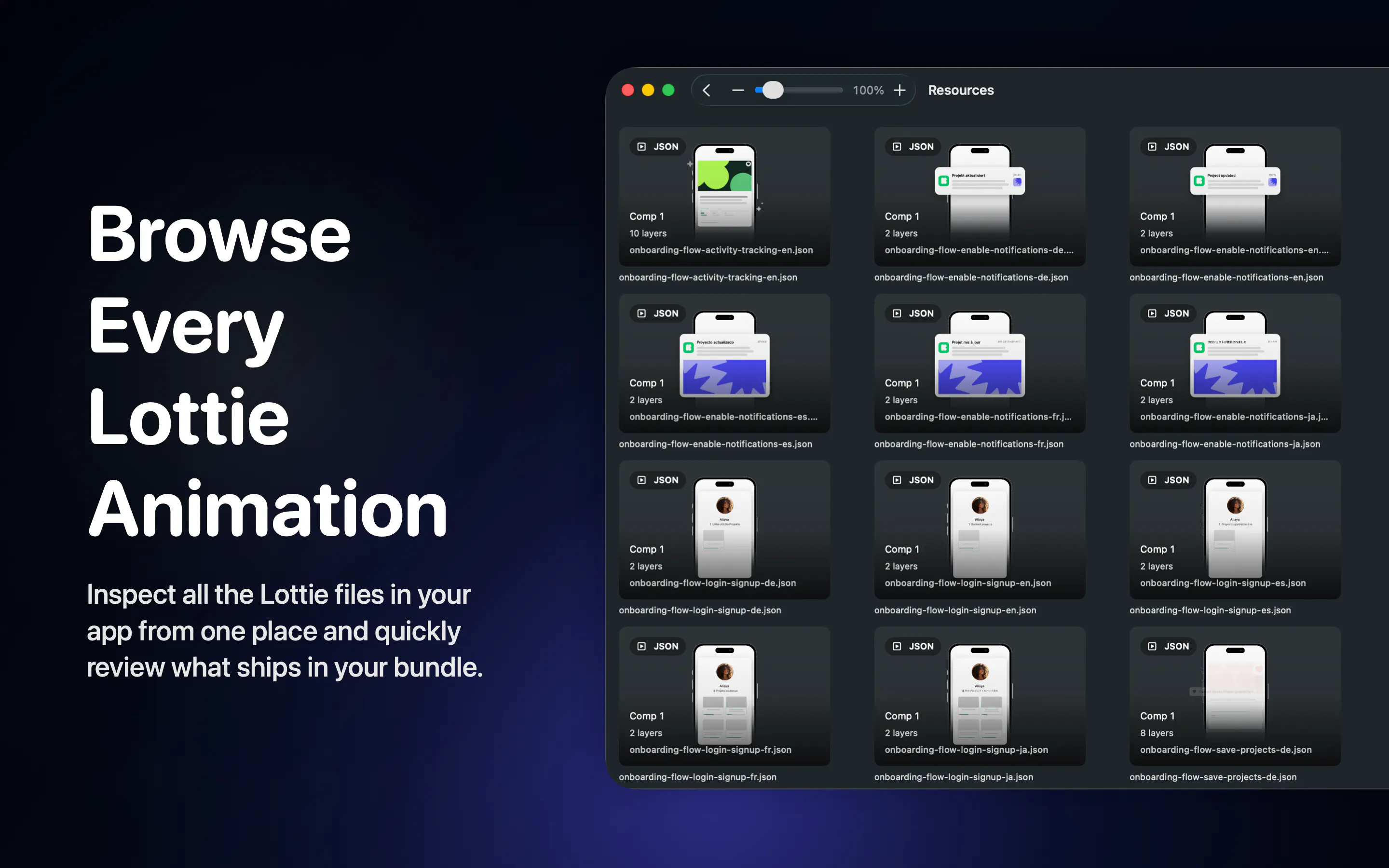Open the login-signup-fr animation thumbnail
The image size is (1389, 868).
[x=724, y=696]
